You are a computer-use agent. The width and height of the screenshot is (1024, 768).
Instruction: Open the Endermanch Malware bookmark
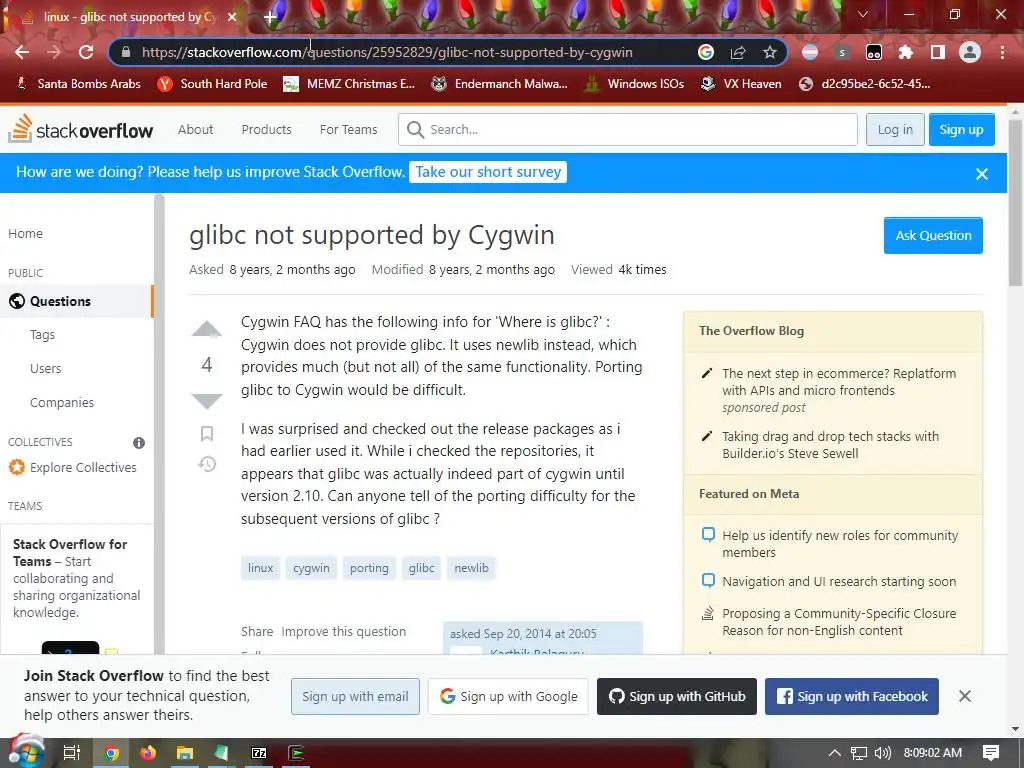pyautogui.click(x=500, y=84)
